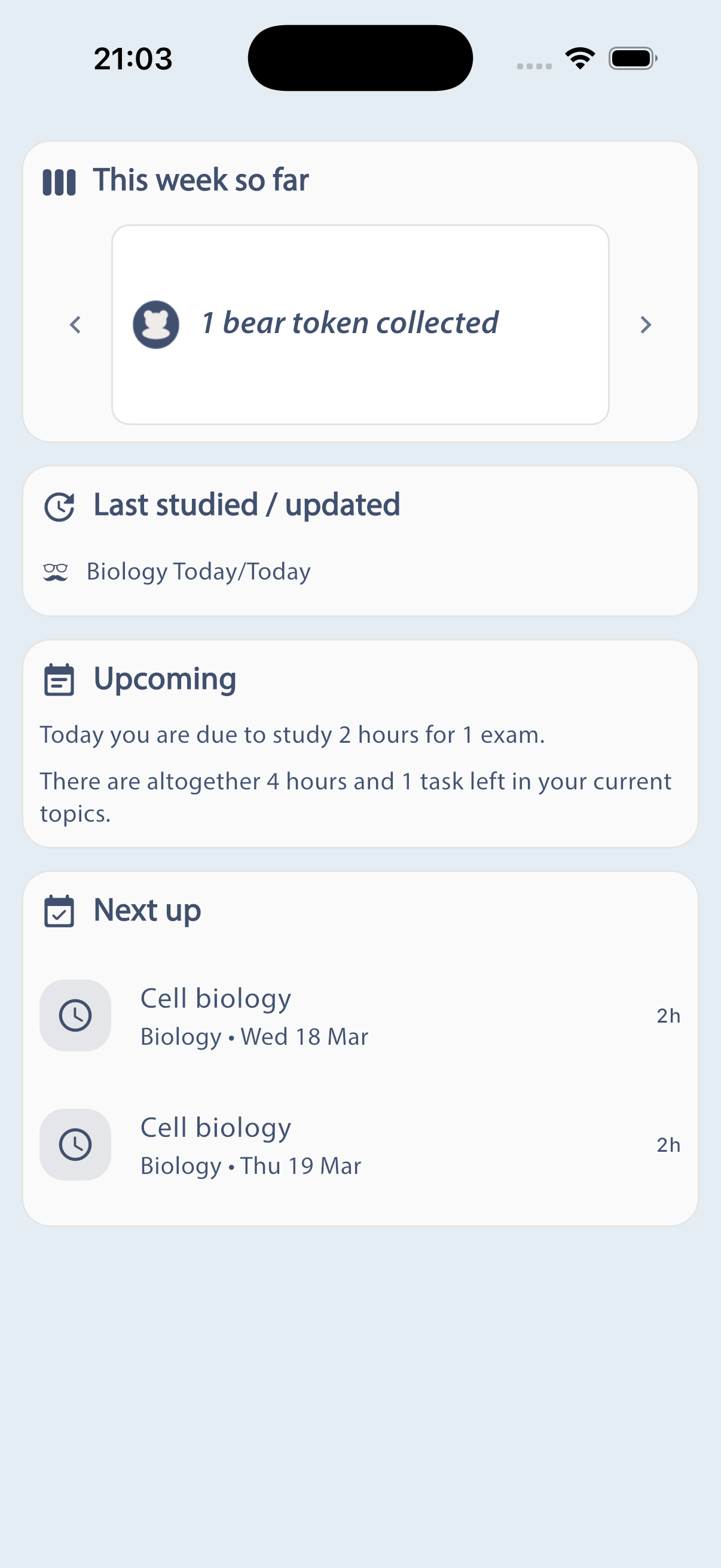
Task: Tap the Last studied / updated heading
Action: click(246, 505)
